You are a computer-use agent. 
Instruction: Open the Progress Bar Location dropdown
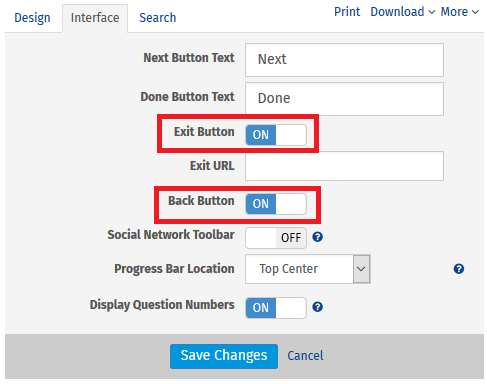point(308,269)
